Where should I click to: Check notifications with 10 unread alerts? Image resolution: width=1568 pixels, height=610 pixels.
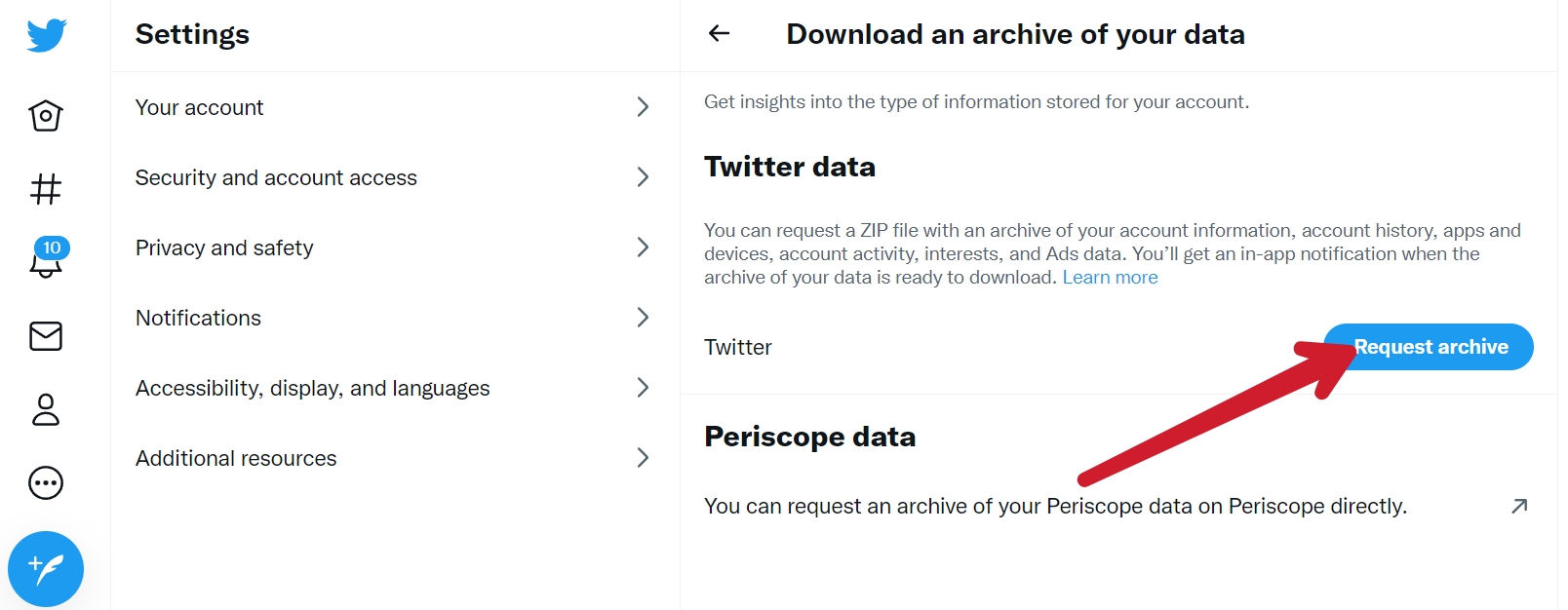tap(44, 263)
